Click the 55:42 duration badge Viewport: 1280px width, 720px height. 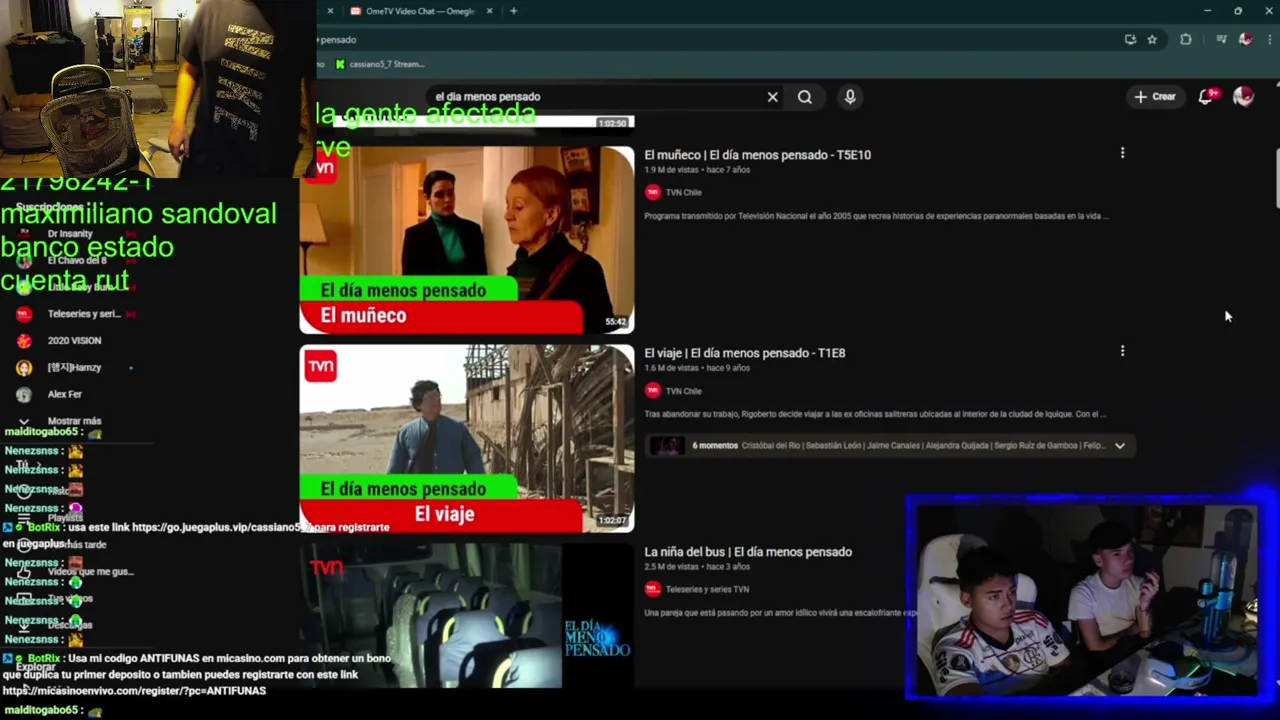(x=616, y=323)
